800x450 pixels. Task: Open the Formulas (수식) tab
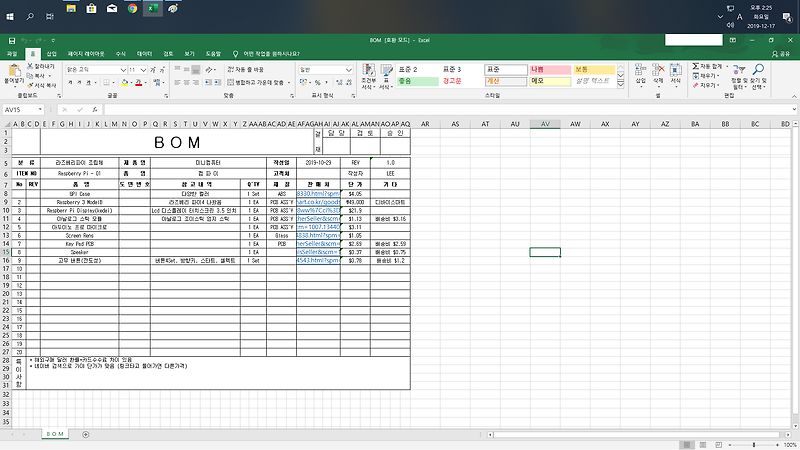coord(120,54)
